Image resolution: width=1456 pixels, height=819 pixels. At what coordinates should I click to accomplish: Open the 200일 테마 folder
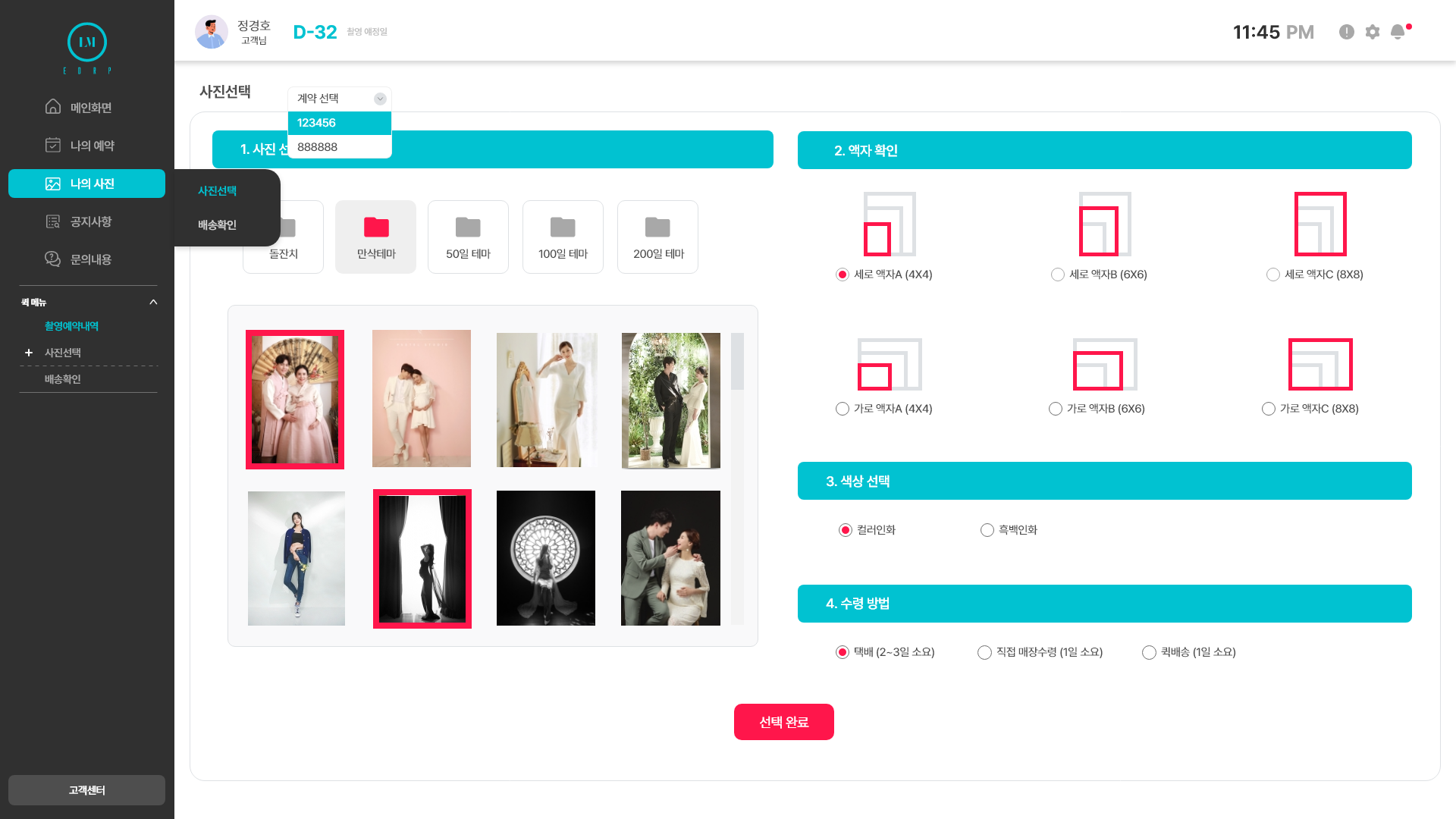point(657,237)
